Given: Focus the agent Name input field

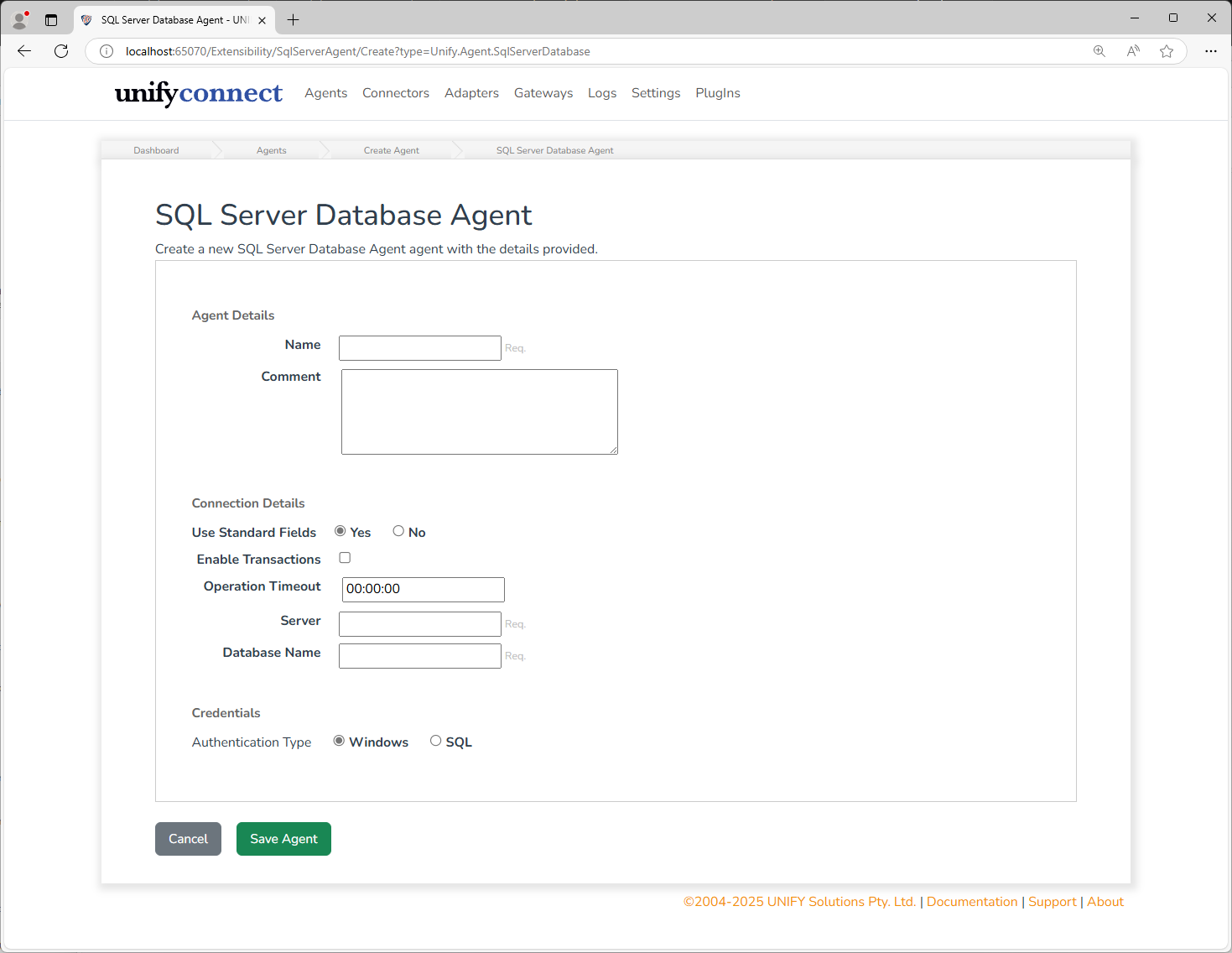Looking at the screenshot, I should (420, 348).
